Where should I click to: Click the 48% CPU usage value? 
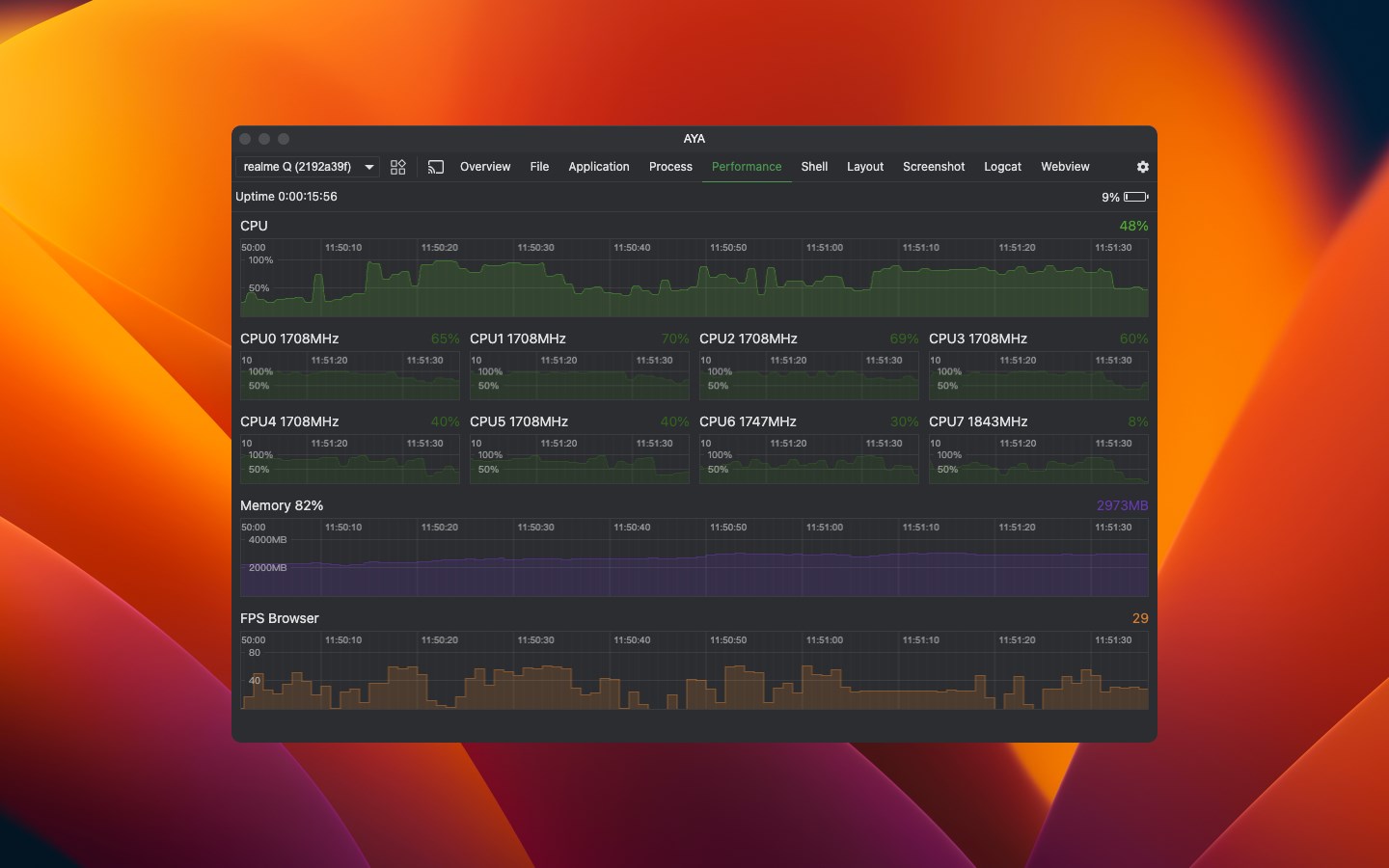tap(1133, 226)
